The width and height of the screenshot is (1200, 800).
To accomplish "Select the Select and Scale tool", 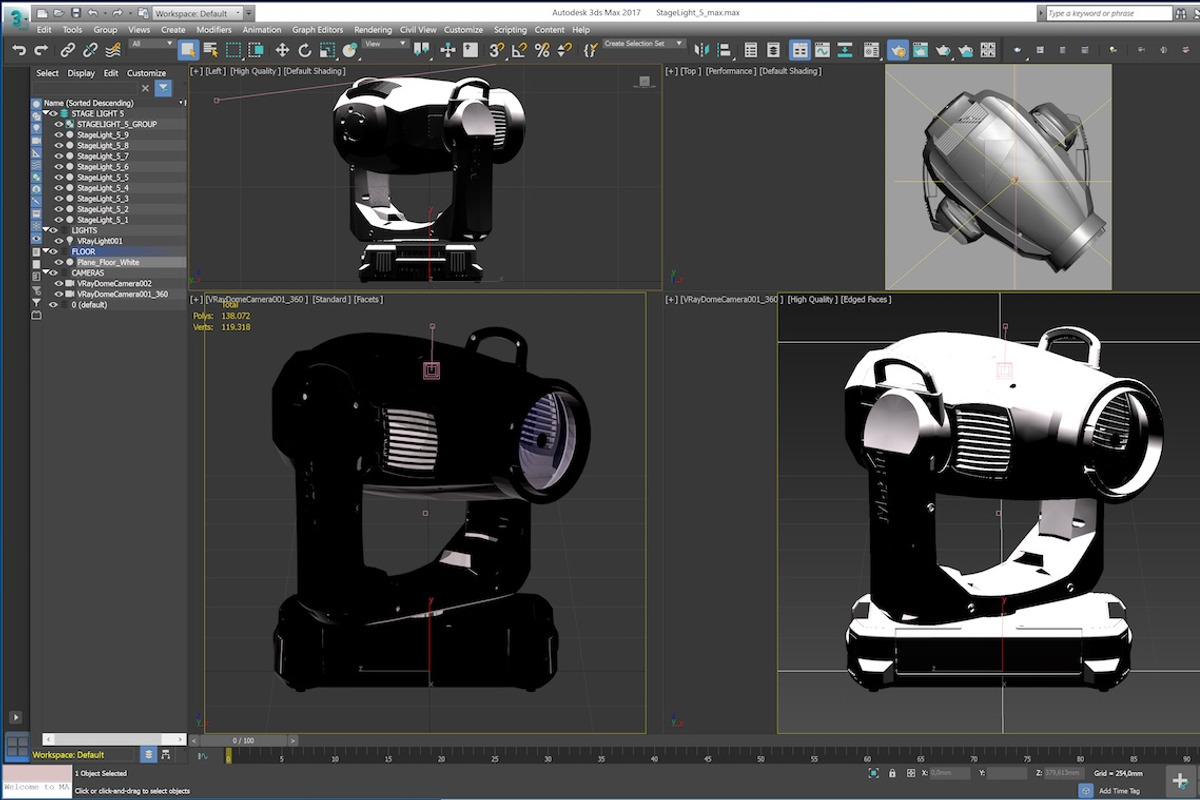I will pos(327,50).
